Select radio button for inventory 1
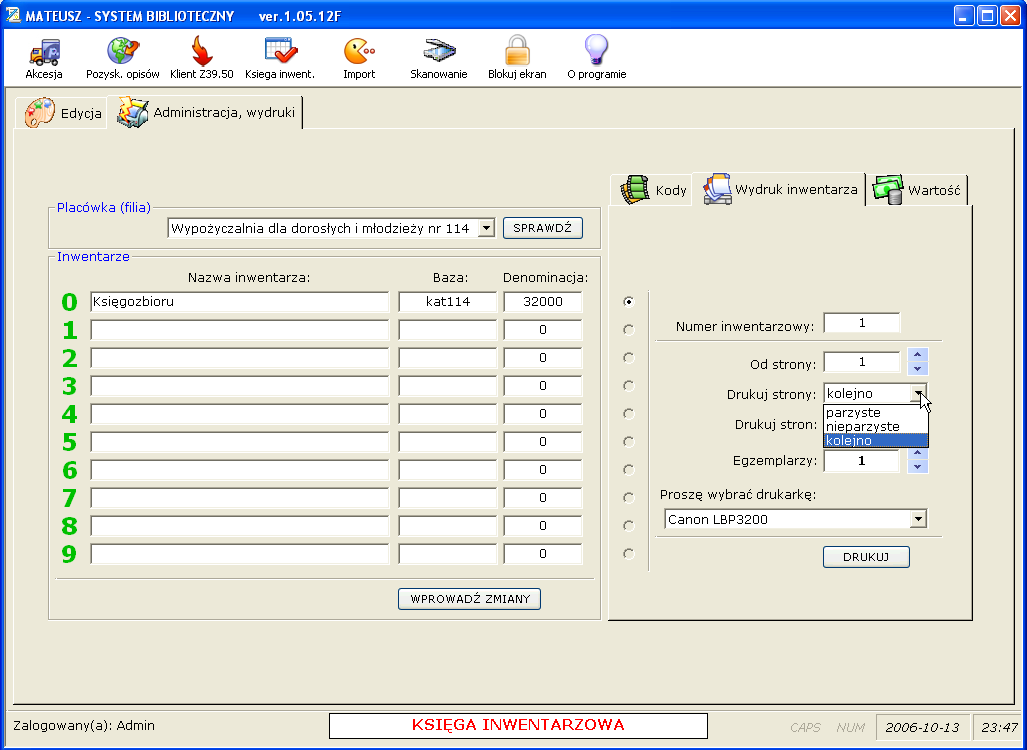1027x750 pixels. point(629,330)
